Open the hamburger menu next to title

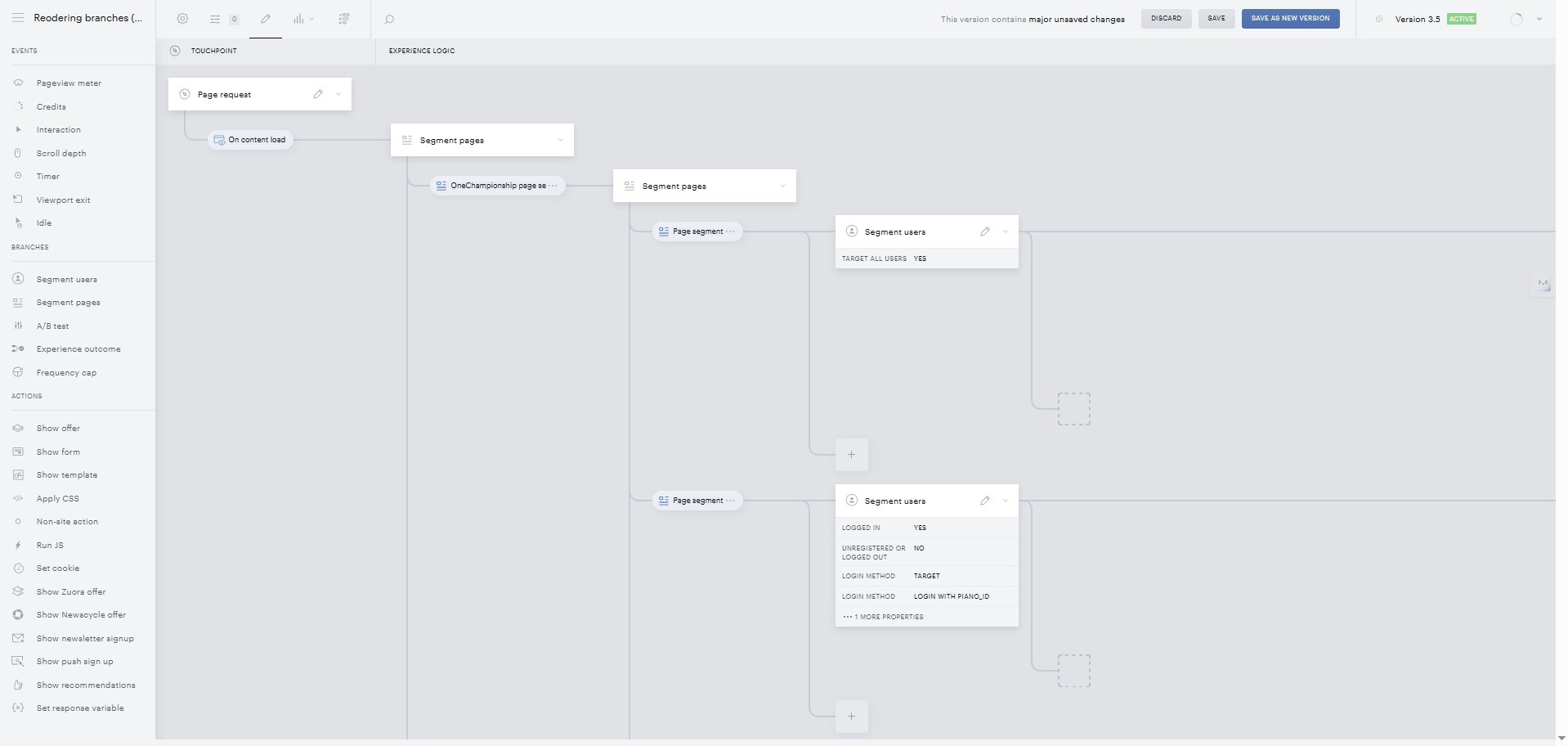(x=18, y=18)
